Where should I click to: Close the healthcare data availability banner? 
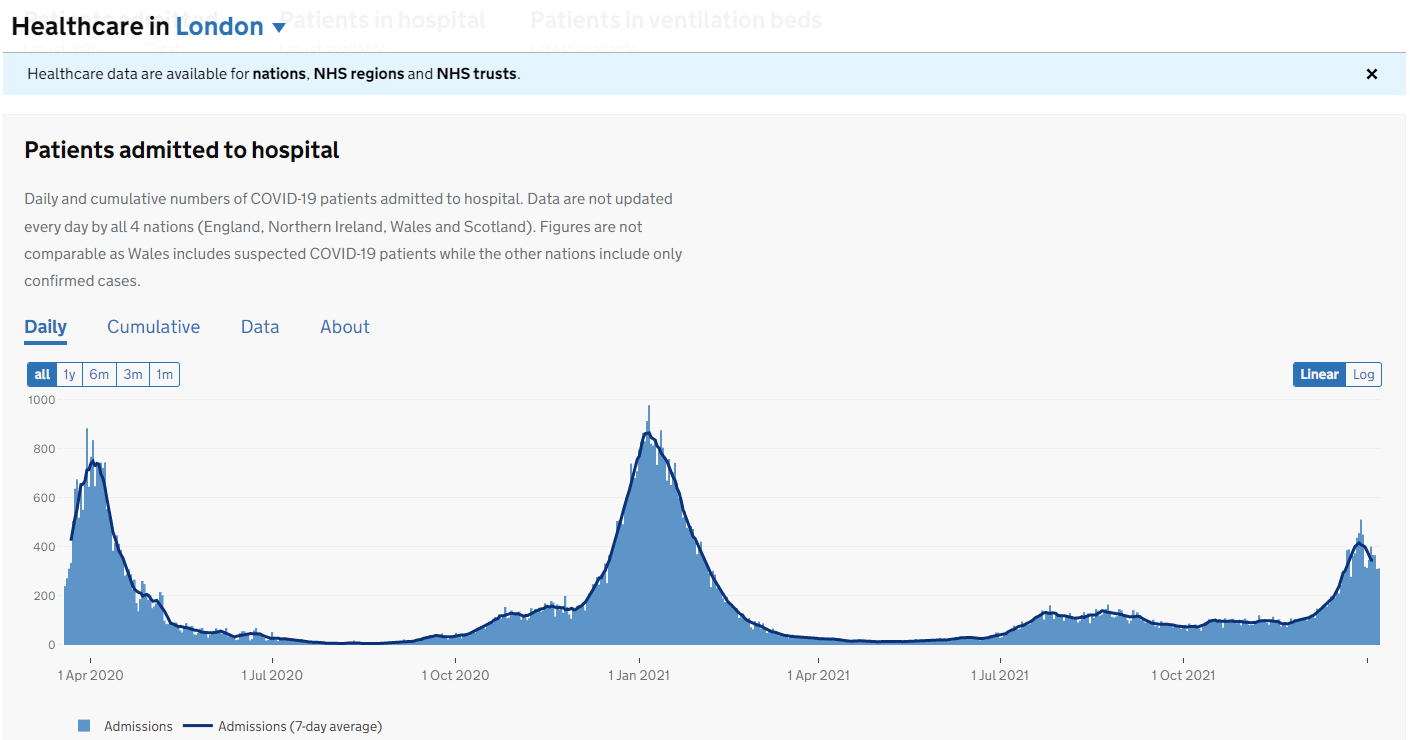(x=1372, y=74)
